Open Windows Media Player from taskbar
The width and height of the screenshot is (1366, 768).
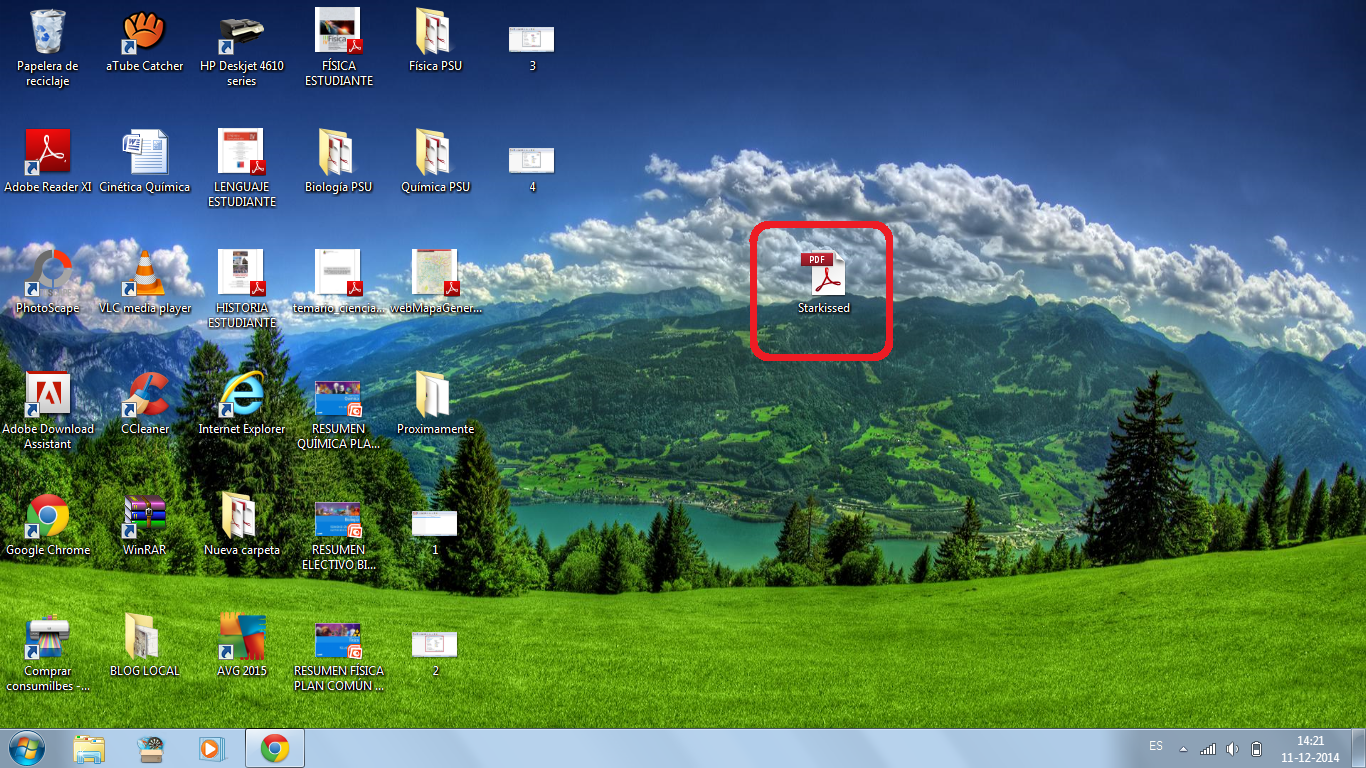coord(211,748)
